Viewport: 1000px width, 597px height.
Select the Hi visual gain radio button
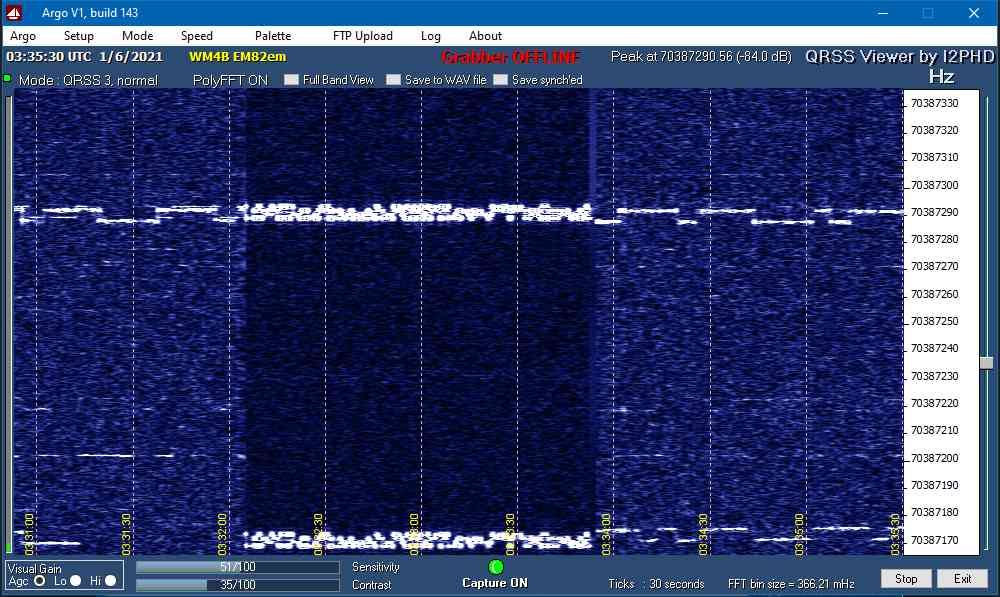(x=110, y=581)
